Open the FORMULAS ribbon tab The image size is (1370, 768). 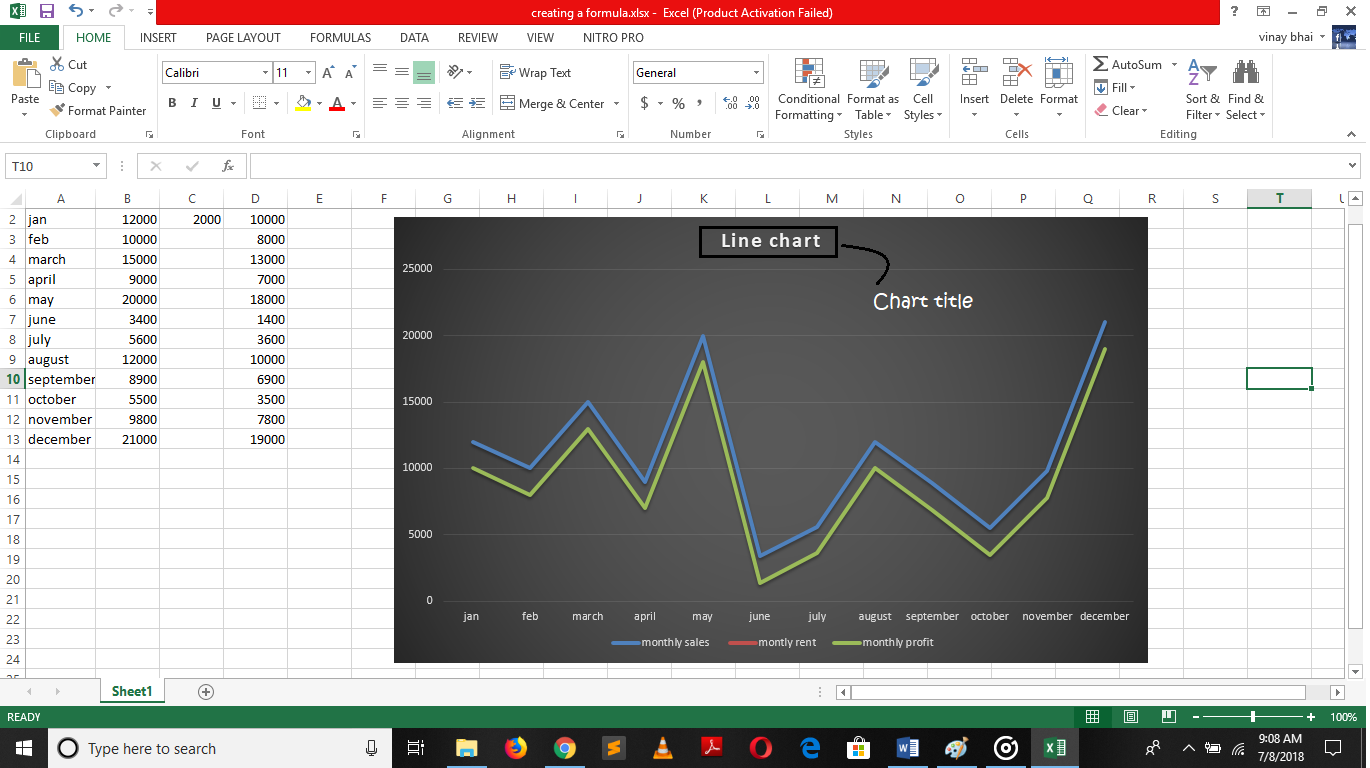pos(340,38)
